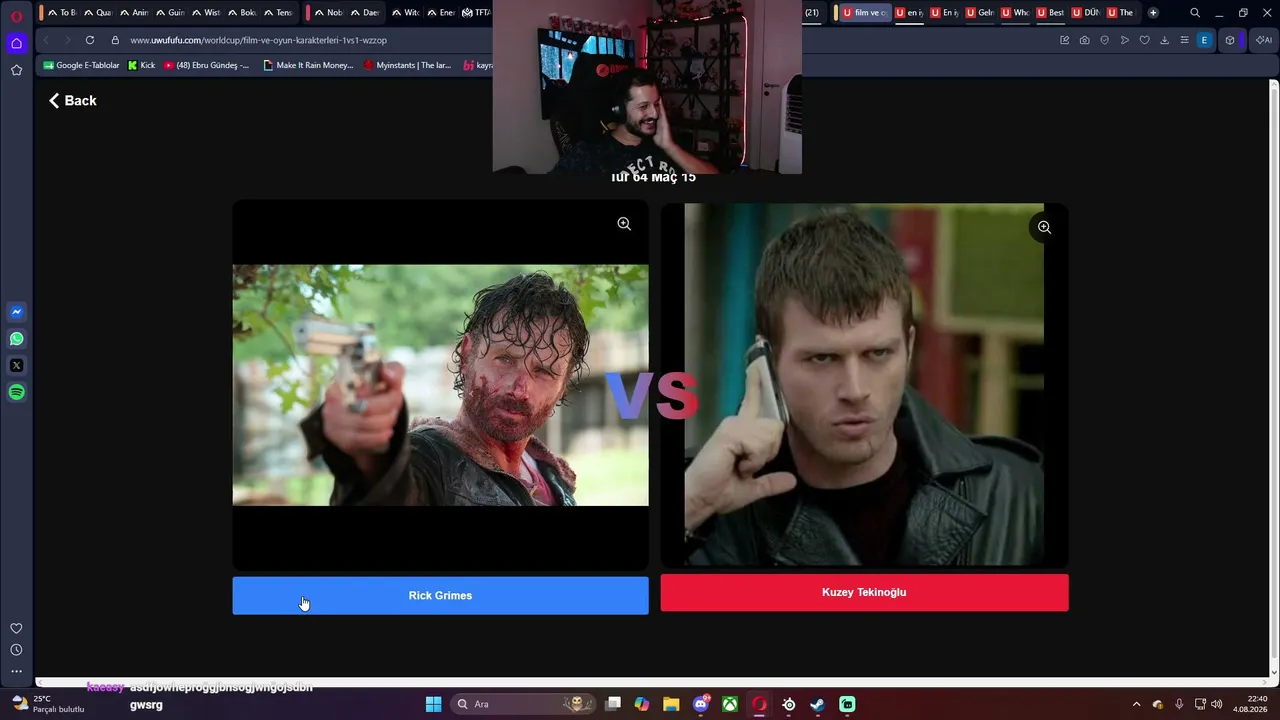Switch to the 'film ve o...' tab

tap(864, 13)
